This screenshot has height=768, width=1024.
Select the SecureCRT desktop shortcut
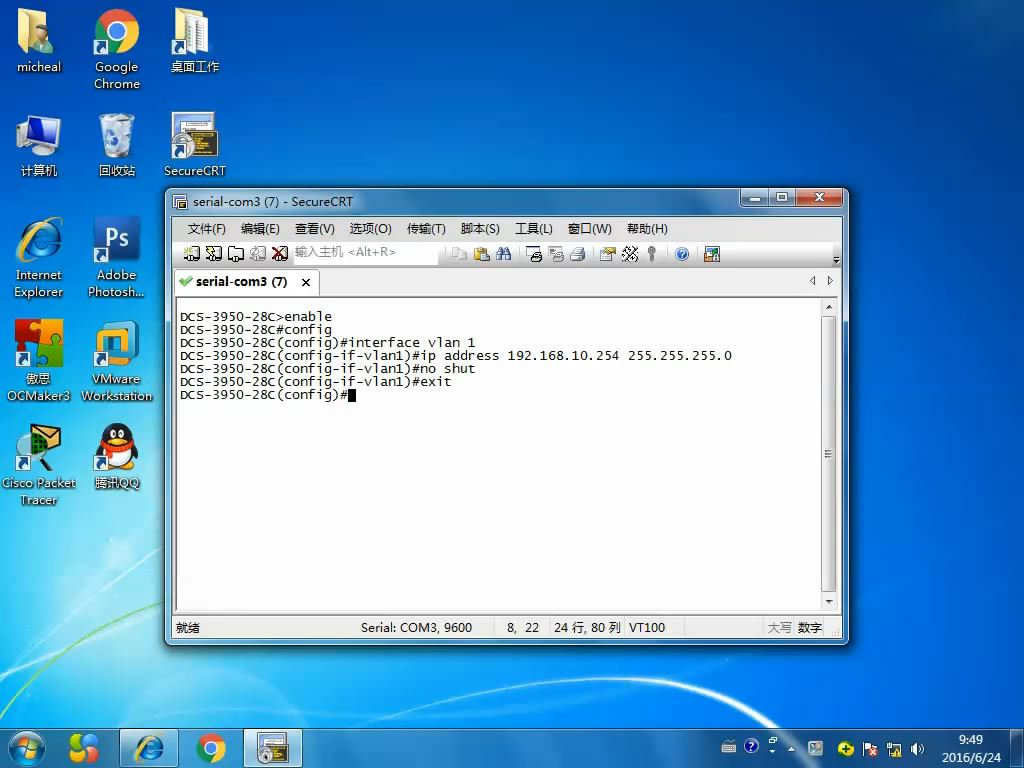pyautogui.click(x=195, y=144)
